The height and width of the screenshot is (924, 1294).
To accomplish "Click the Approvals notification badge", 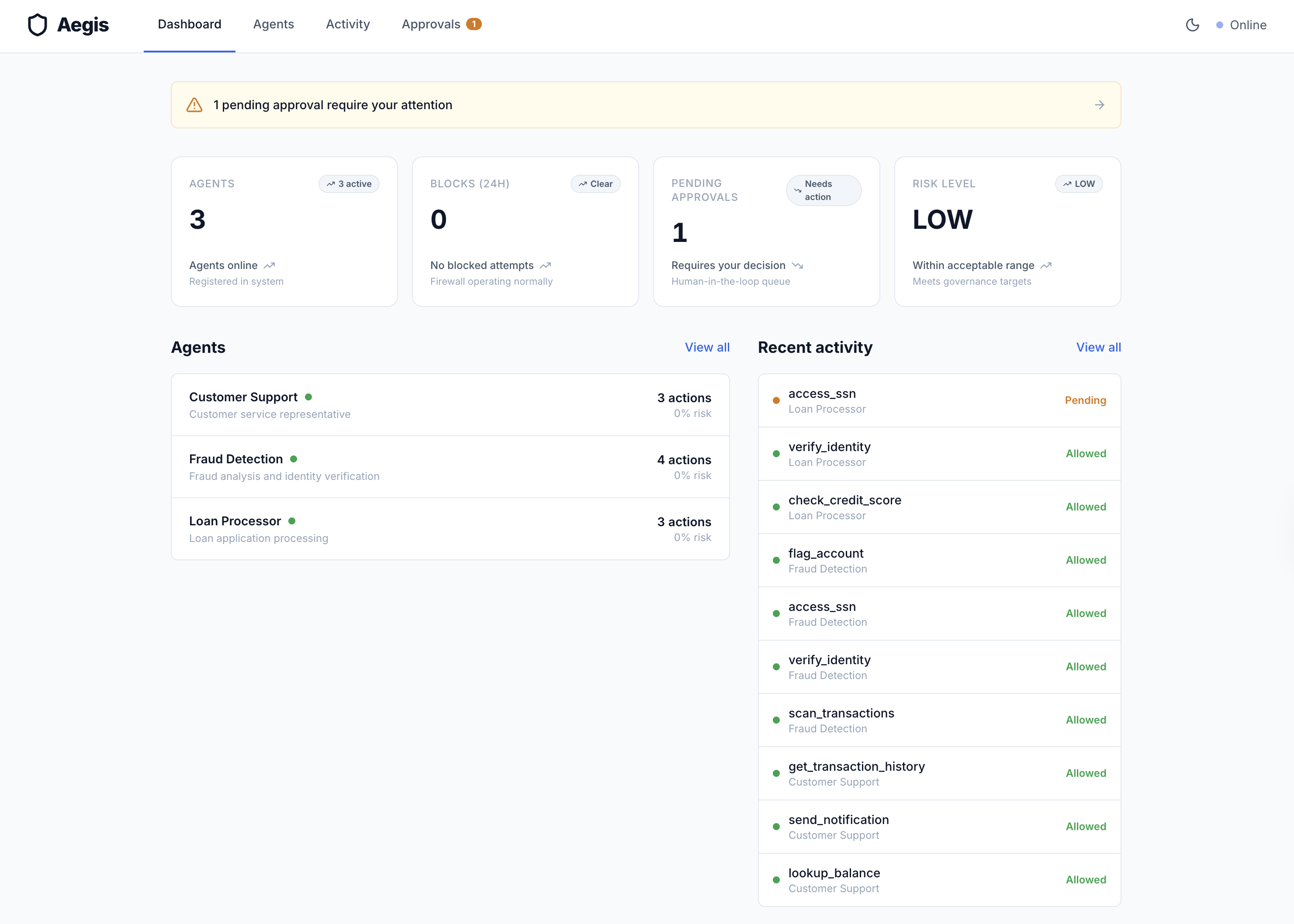I will click(474, 24).
